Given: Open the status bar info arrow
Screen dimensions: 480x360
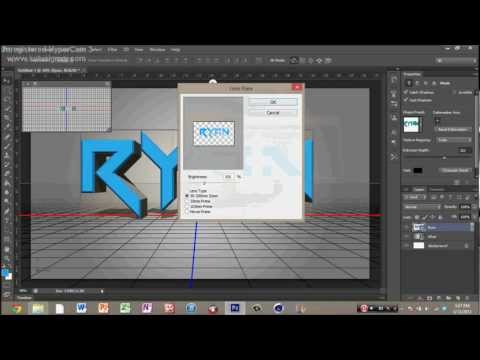Looking at the screenshot, I should 102,291.
